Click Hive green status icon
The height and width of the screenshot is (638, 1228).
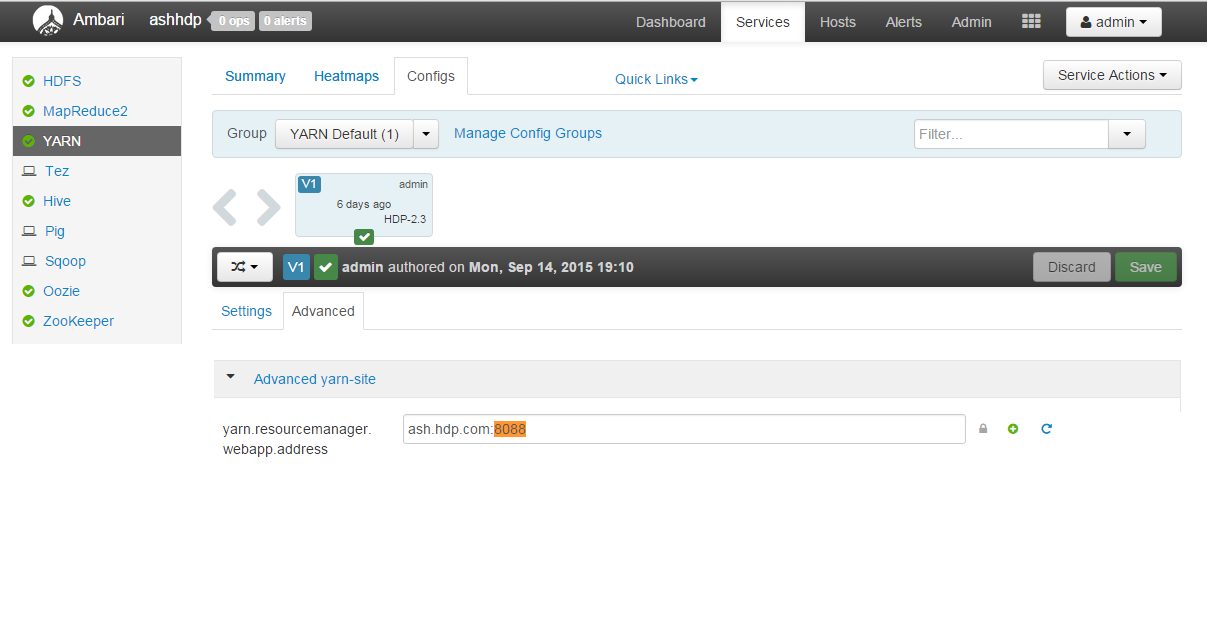[x=28, y=201]
